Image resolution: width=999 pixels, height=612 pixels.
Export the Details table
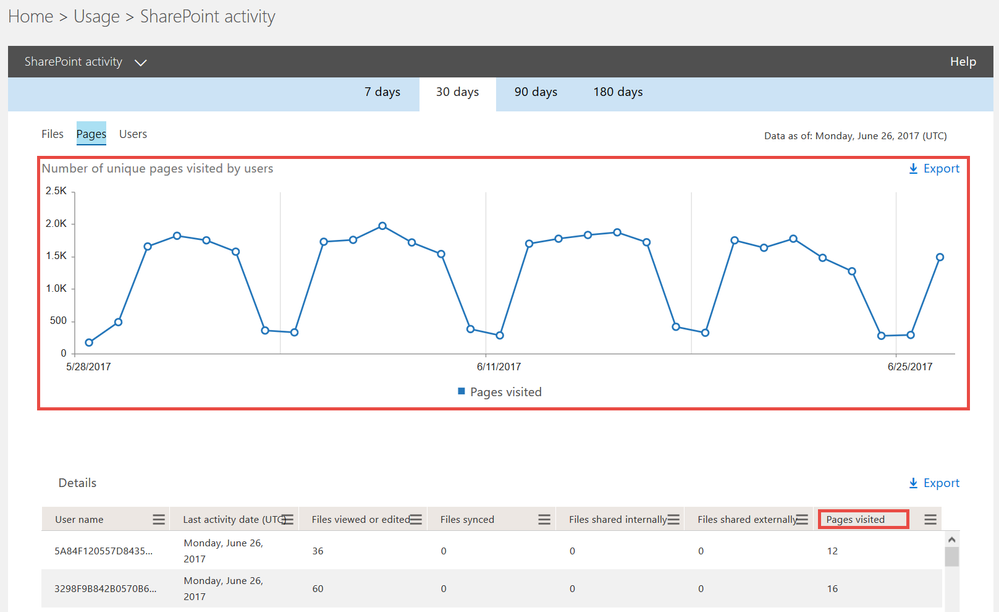pos(934,483)
